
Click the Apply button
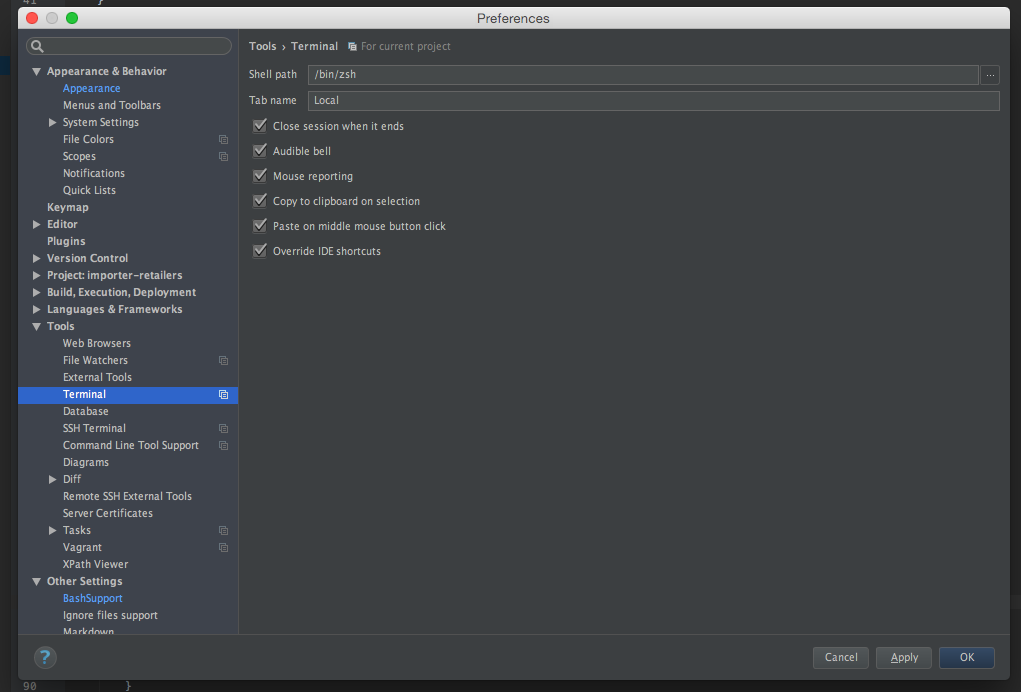(904, 657)
